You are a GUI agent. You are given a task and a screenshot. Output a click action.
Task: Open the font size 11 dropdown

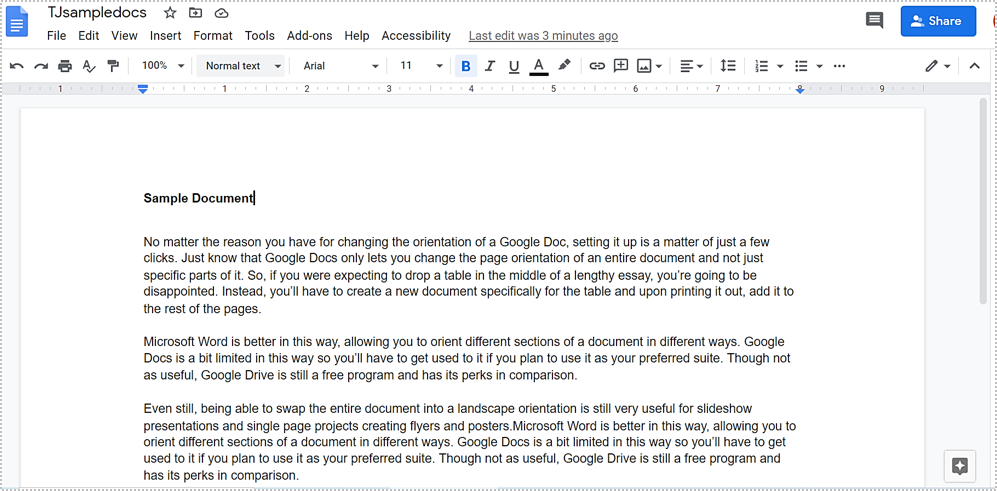click(x=421, y=66)
